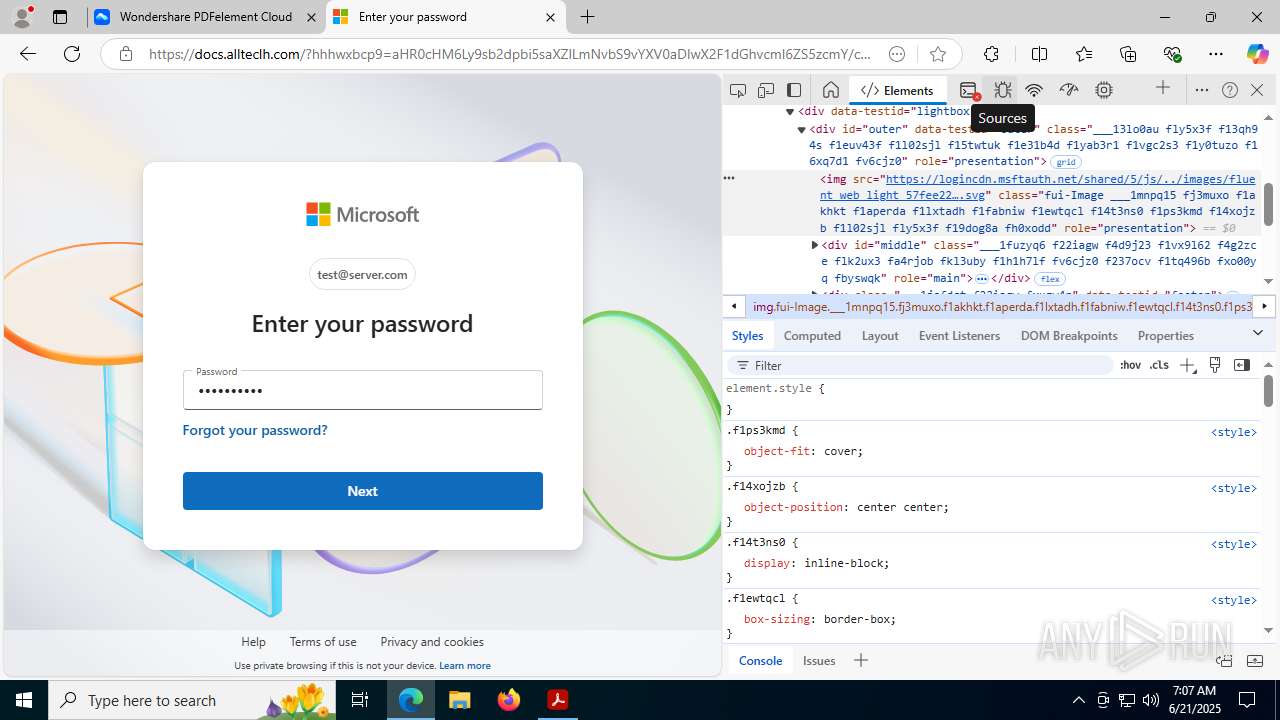The image size is (1280, 720).
Task: Click the test@server.com account pill
Action: tap(362, 274)
